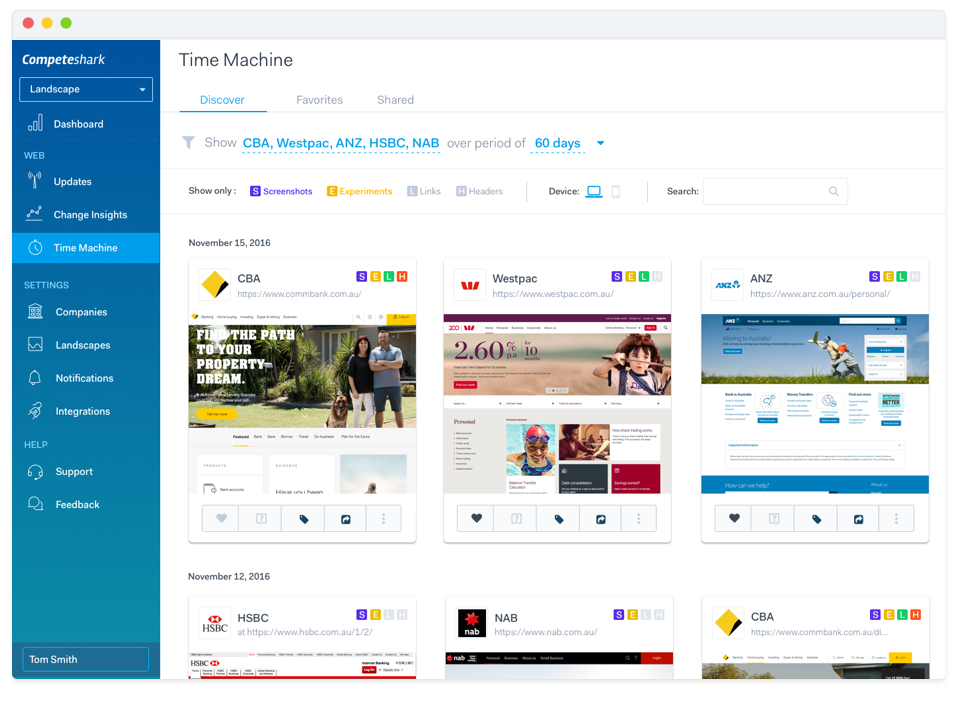Click the filter funnel icon
Screen dimensions: 957x705
coord(189,143)
